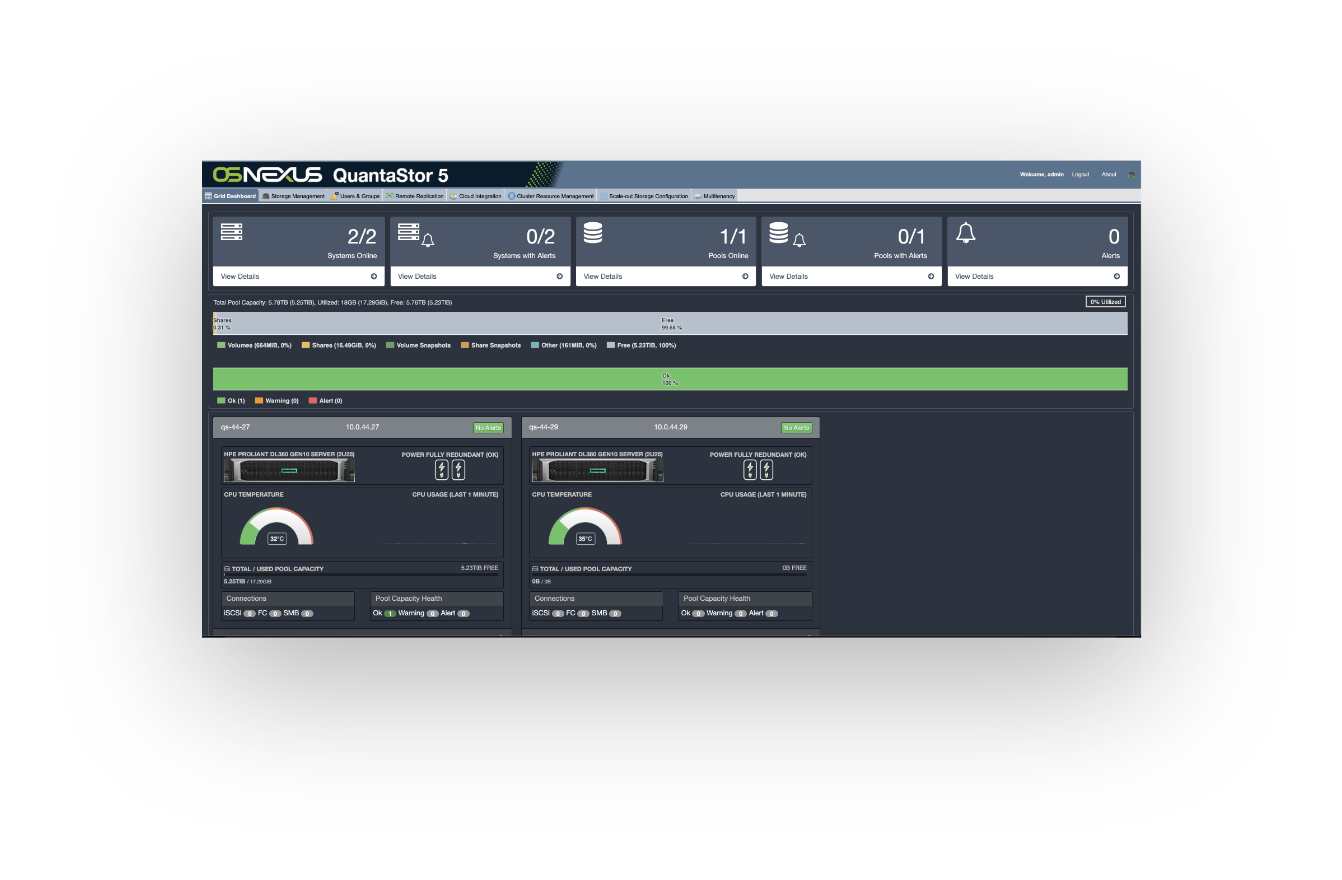
Task: Click the No Alerts badge on qs-44-29
Action: coord(797,428)
